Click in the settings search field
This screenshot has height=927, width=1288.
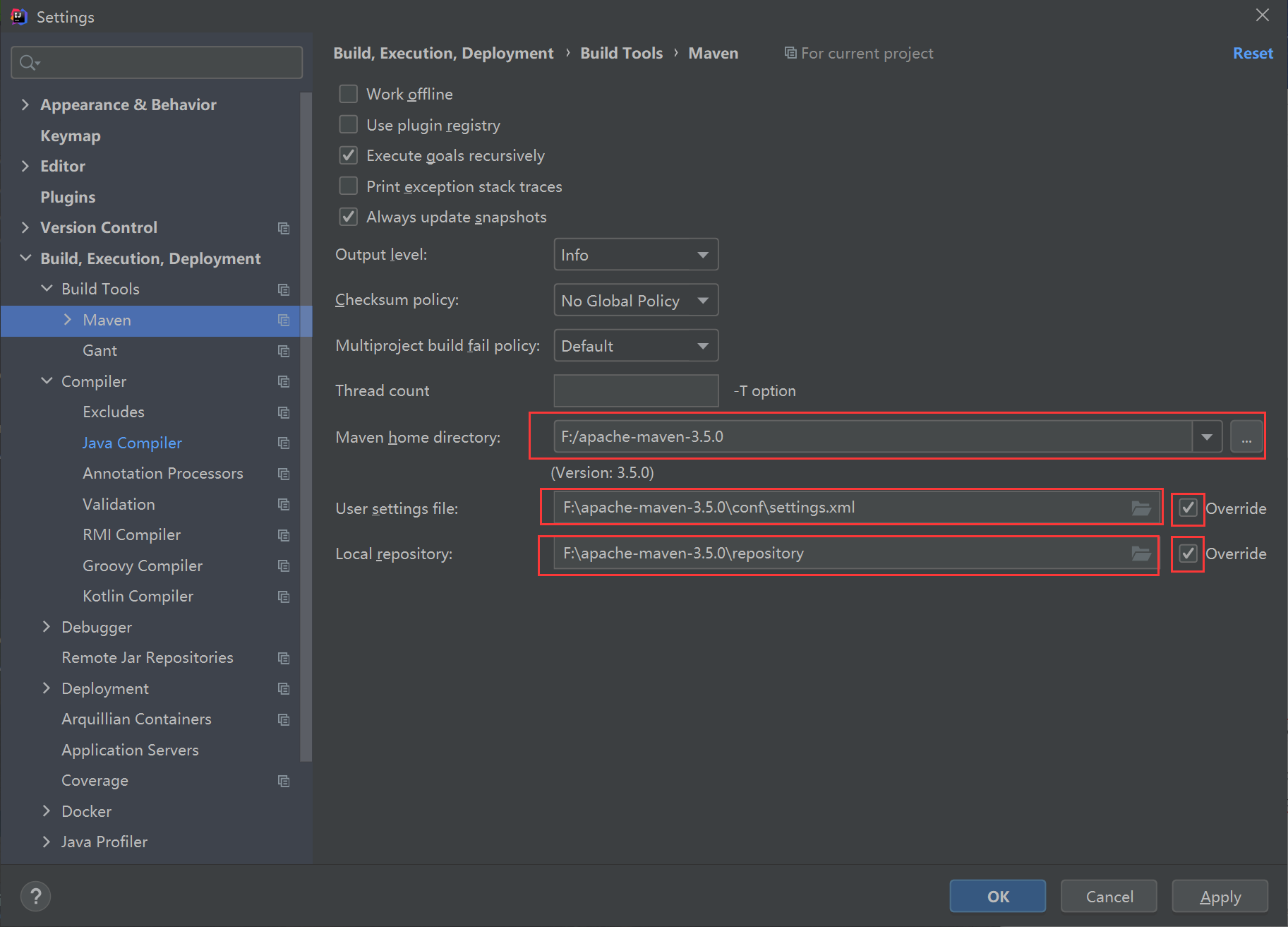click(157, 63)
